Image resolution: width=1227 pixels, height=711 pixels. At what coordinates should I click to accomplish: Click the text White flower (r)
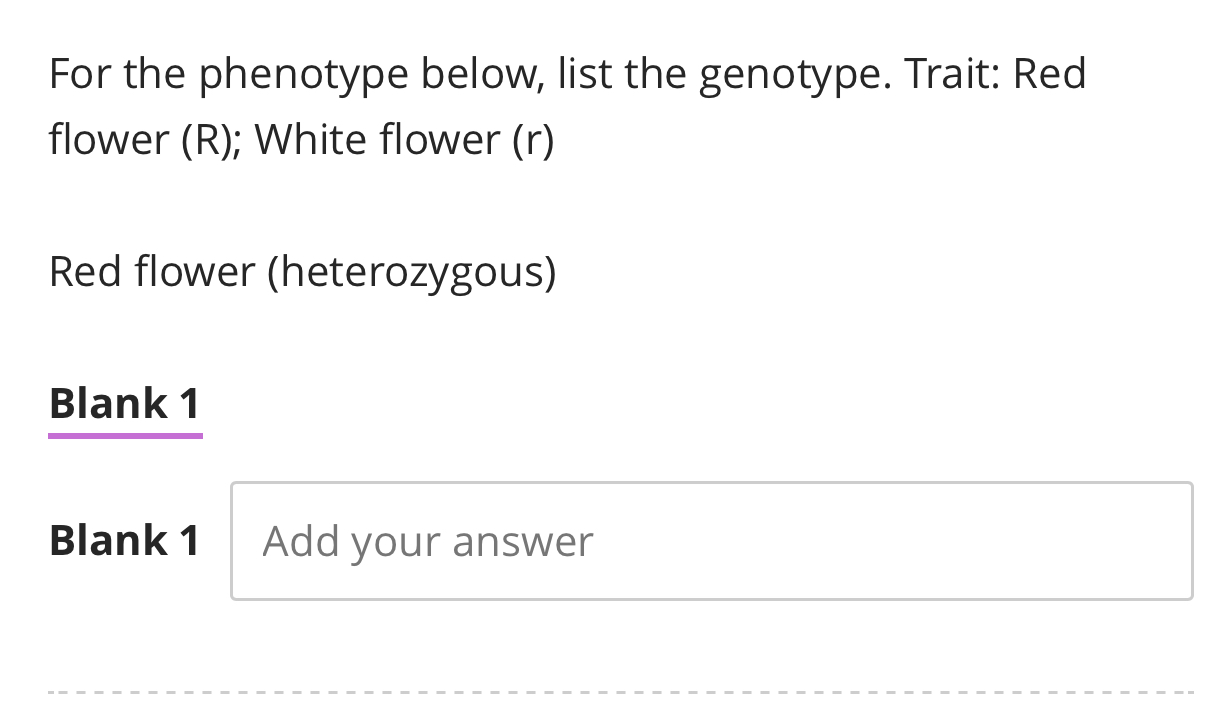(x=408, y=138)
